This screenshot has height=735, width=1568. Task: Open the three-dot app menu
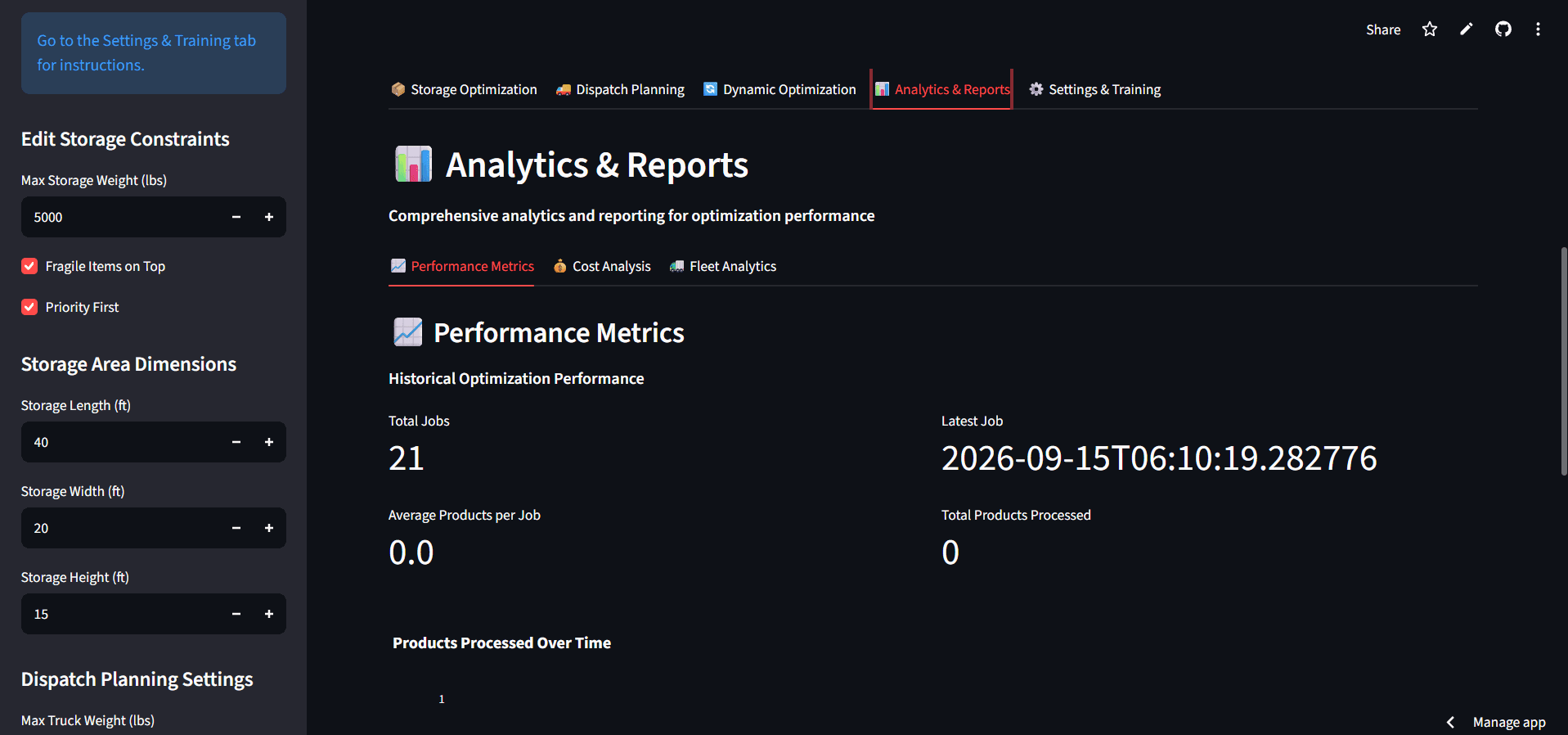coord(1538,29)
